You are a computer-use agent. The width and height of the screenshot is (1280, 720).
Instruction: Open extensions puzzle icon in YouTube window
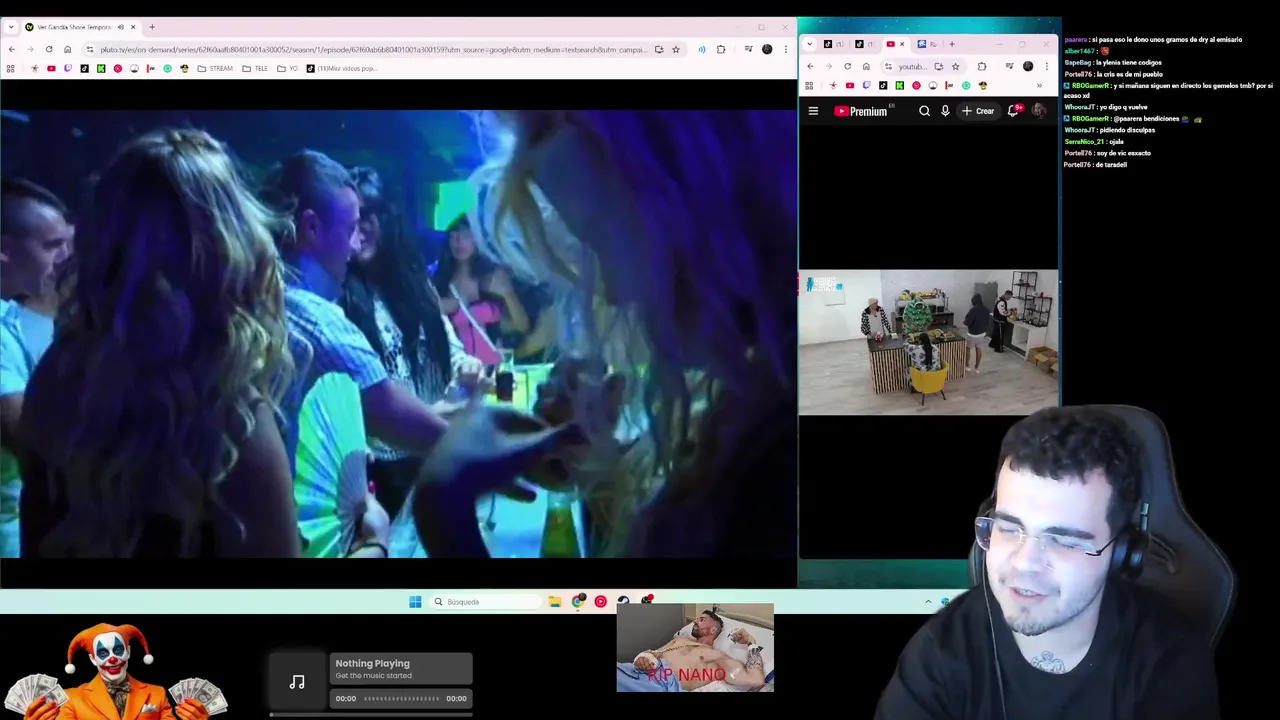tap(982, 66)
